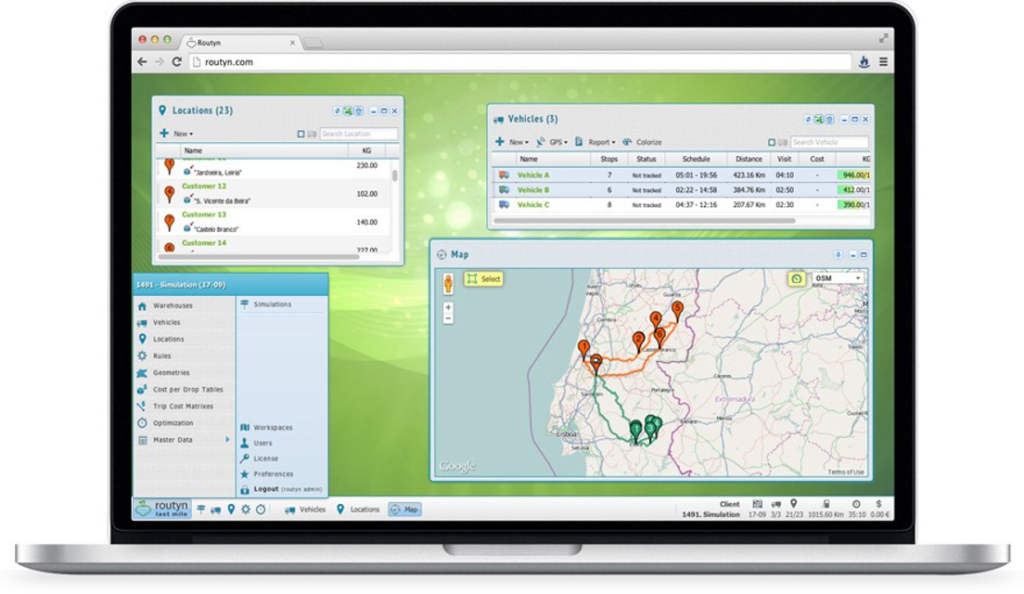Viewport: 1024px width, 594px height.
Task: Click the simulations quick icon in bottom taskbar
Action: tap(201, 509)
